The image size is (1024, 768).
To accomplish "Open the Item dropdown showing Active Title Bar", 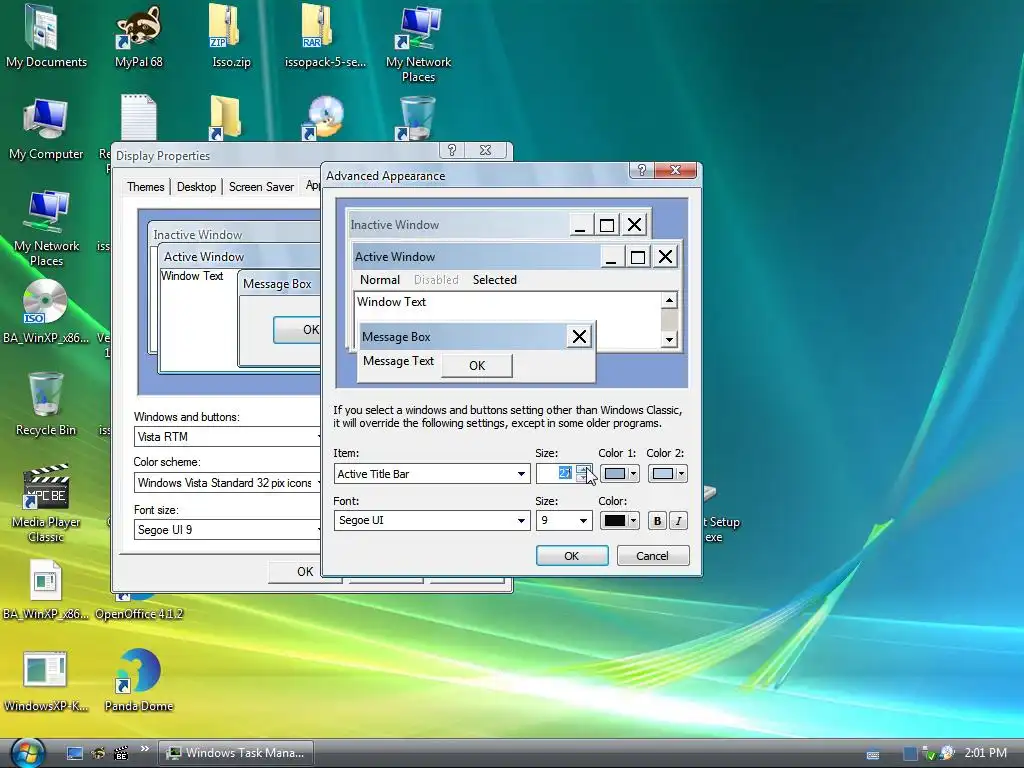I will click(x=432, y=473).
